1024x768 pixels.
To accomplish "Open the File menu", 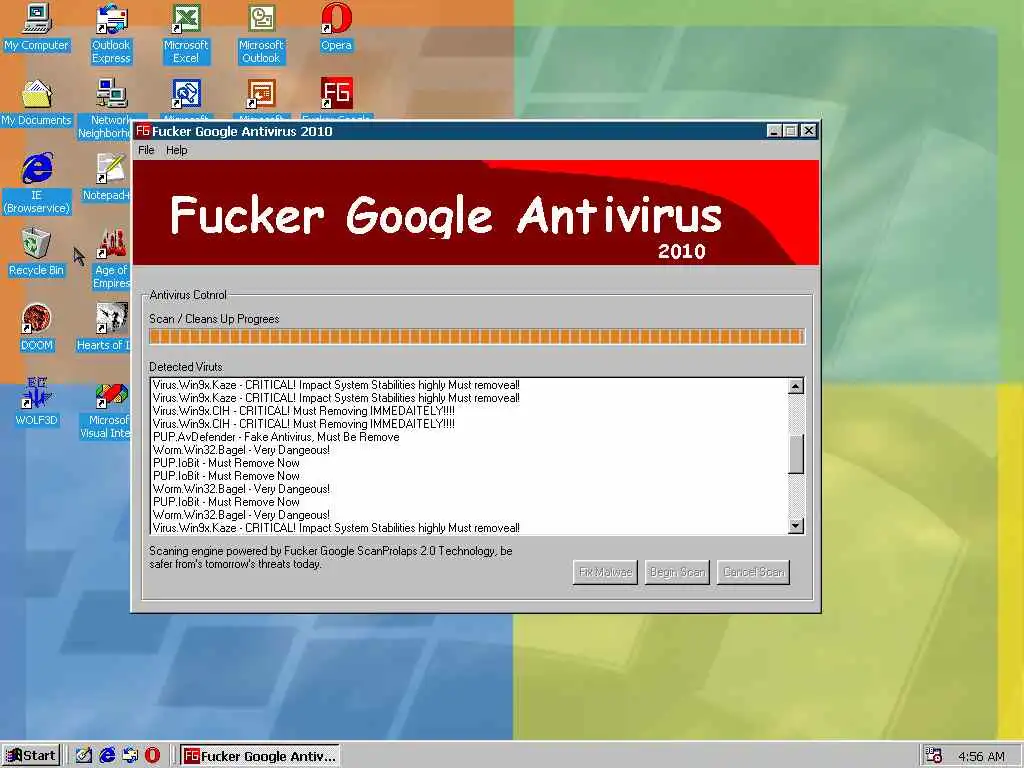I will tap(146, 150).
